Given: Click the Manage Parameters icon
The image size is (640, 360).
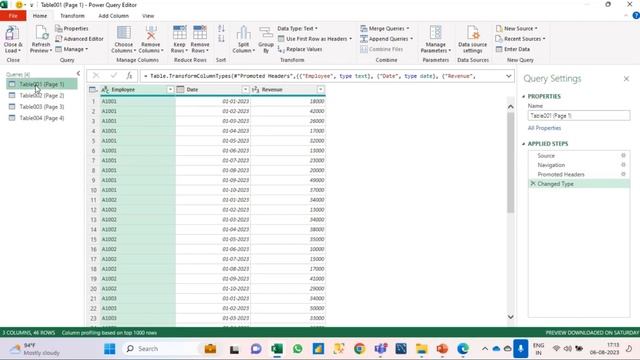Looking at the screenshot, I should [436, 33].
